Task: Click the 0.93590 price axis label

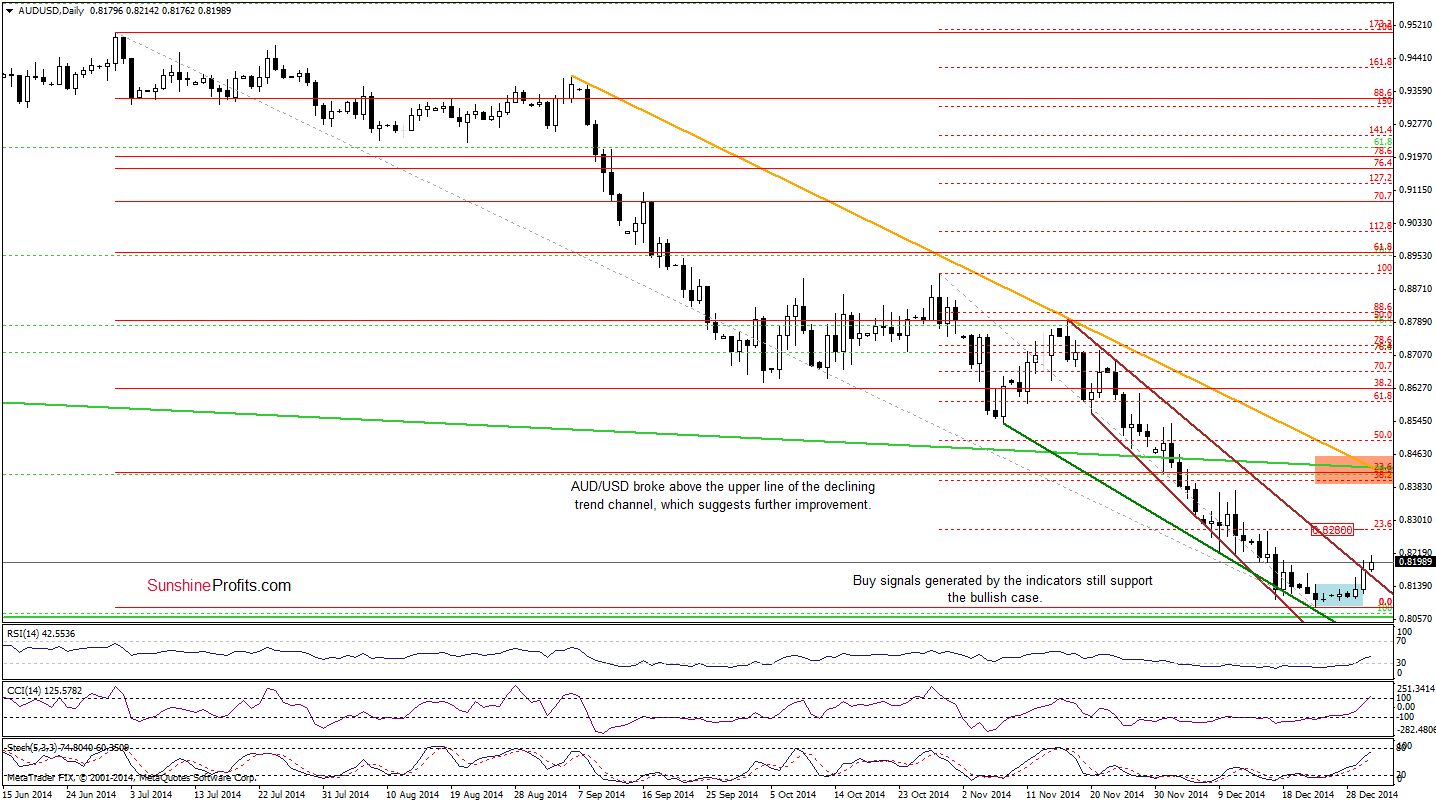Action: (1416, 91)
